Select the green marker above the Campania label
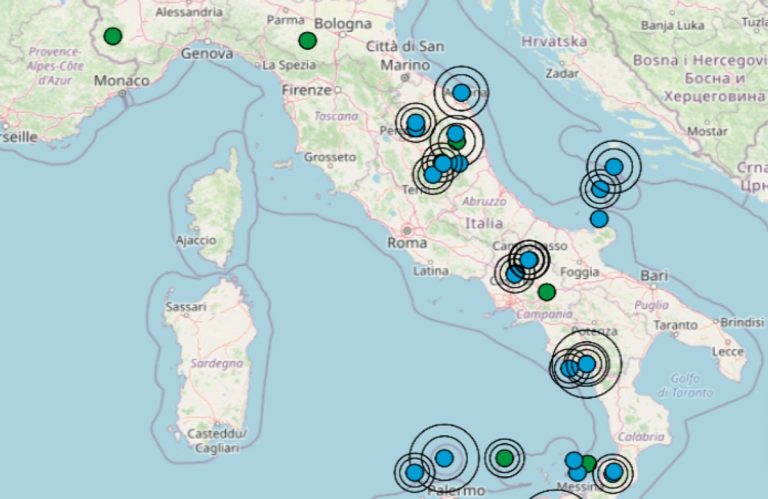 point(546,292)
